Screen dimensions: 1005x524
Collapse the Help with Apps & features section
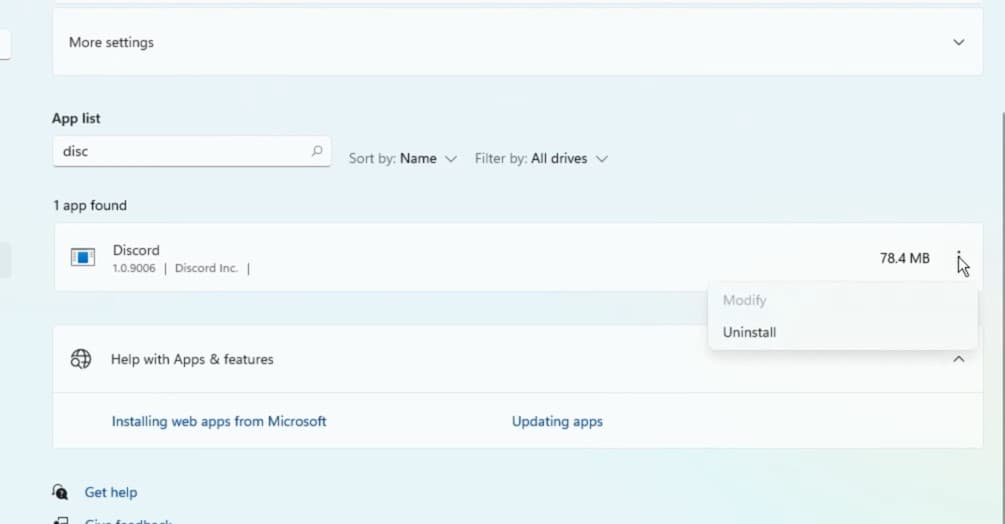tap(958, 359)
